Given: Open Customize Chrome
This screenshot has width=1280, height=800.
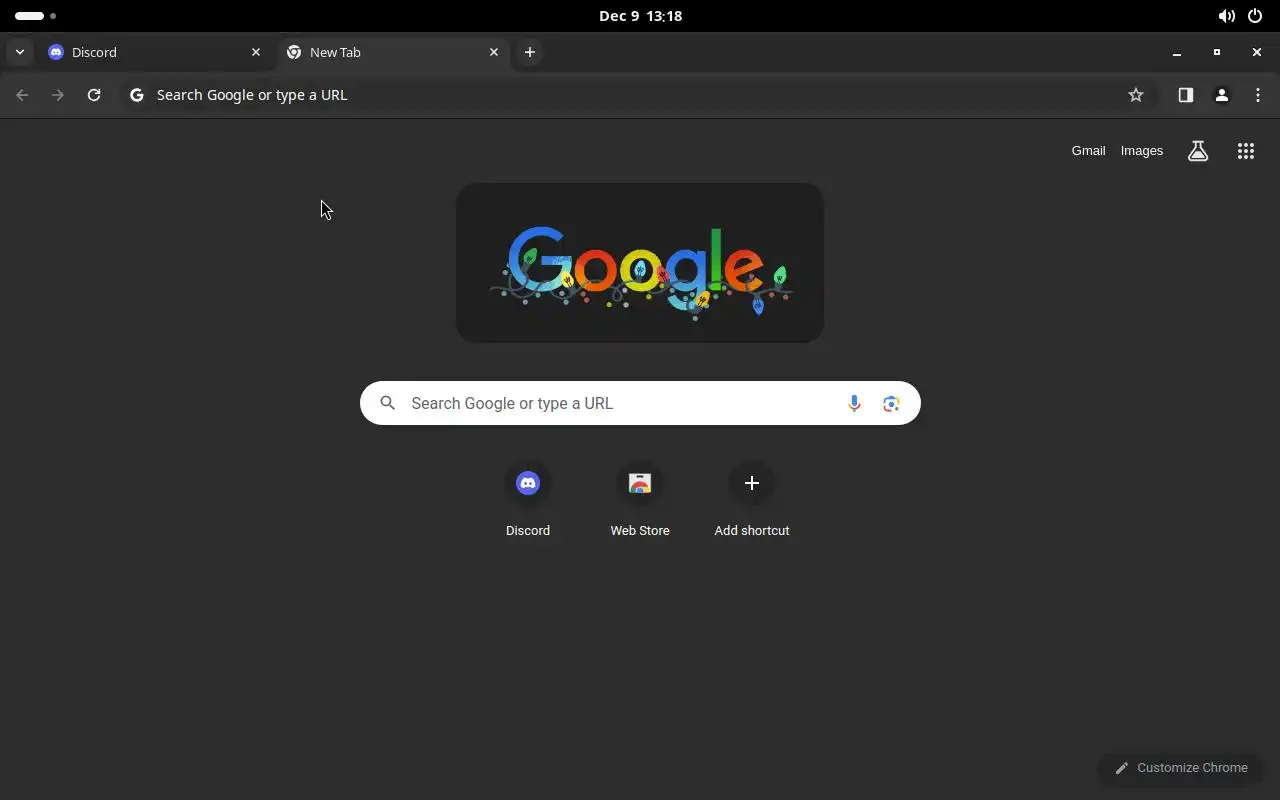Looking at the screenshot, I should [x=1181, y=768].
